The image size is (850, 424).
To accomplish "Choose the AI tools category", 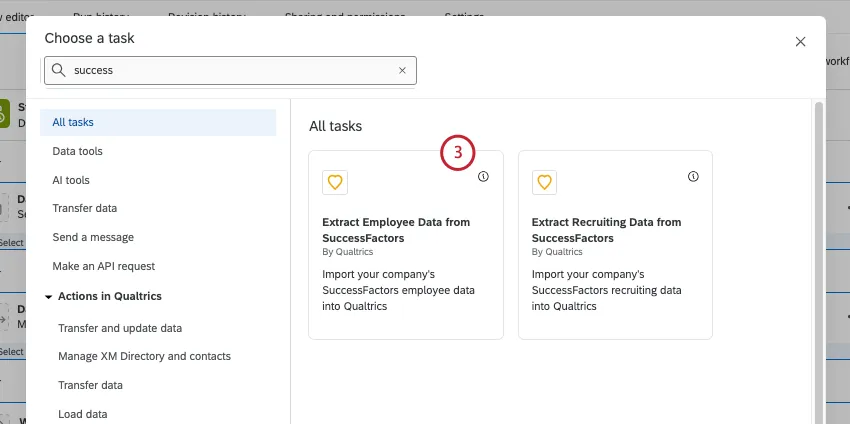I will pos(71,180).
